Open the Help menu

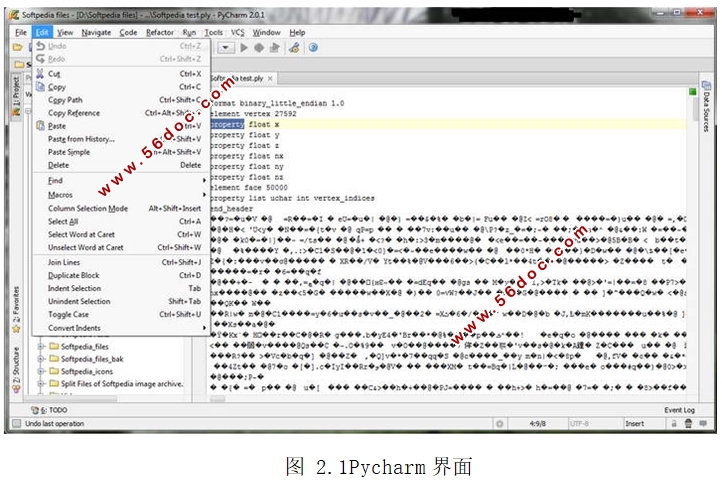[x=297, y=32]
